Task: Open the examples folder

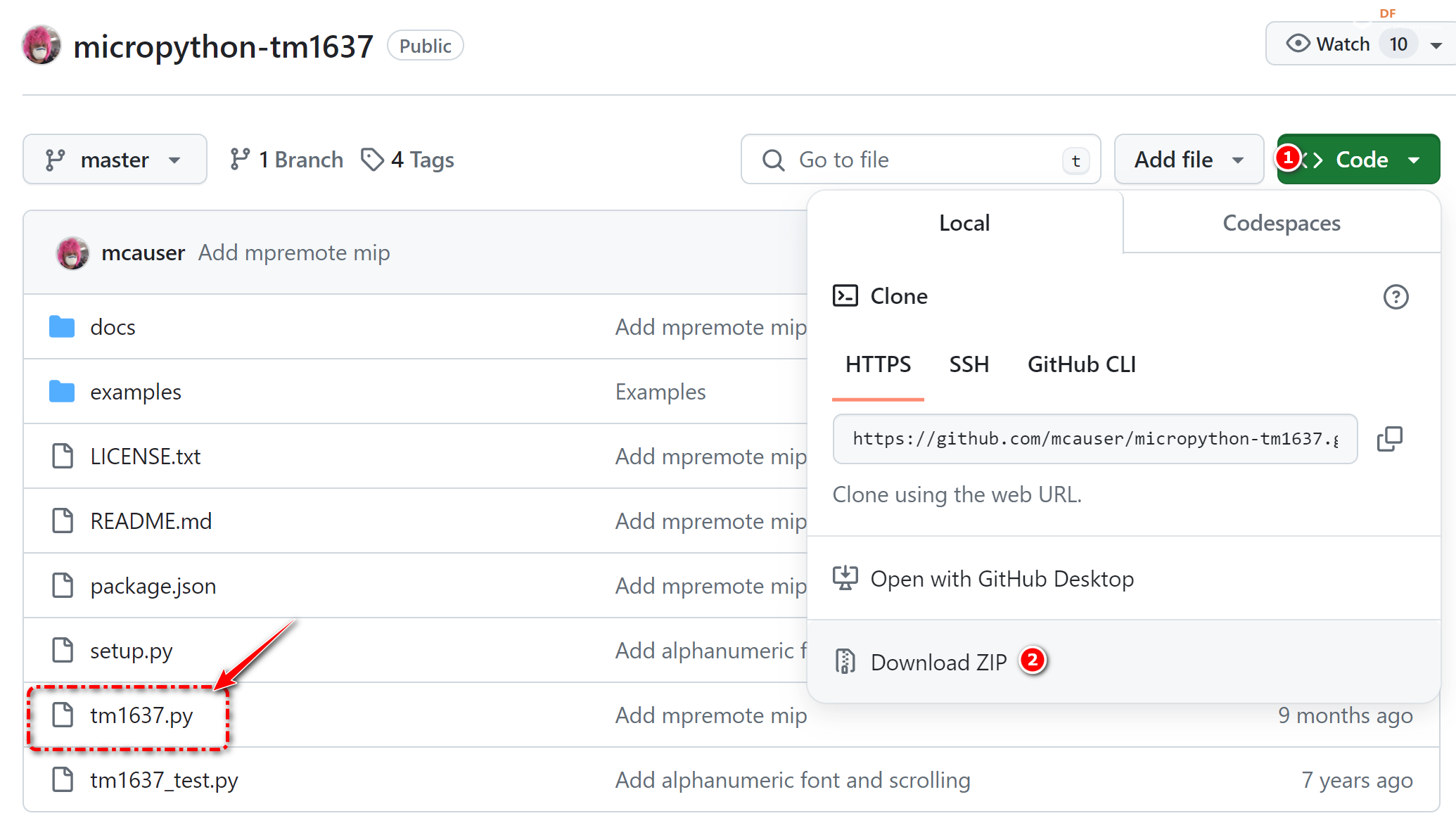Action: coord(136,392)
